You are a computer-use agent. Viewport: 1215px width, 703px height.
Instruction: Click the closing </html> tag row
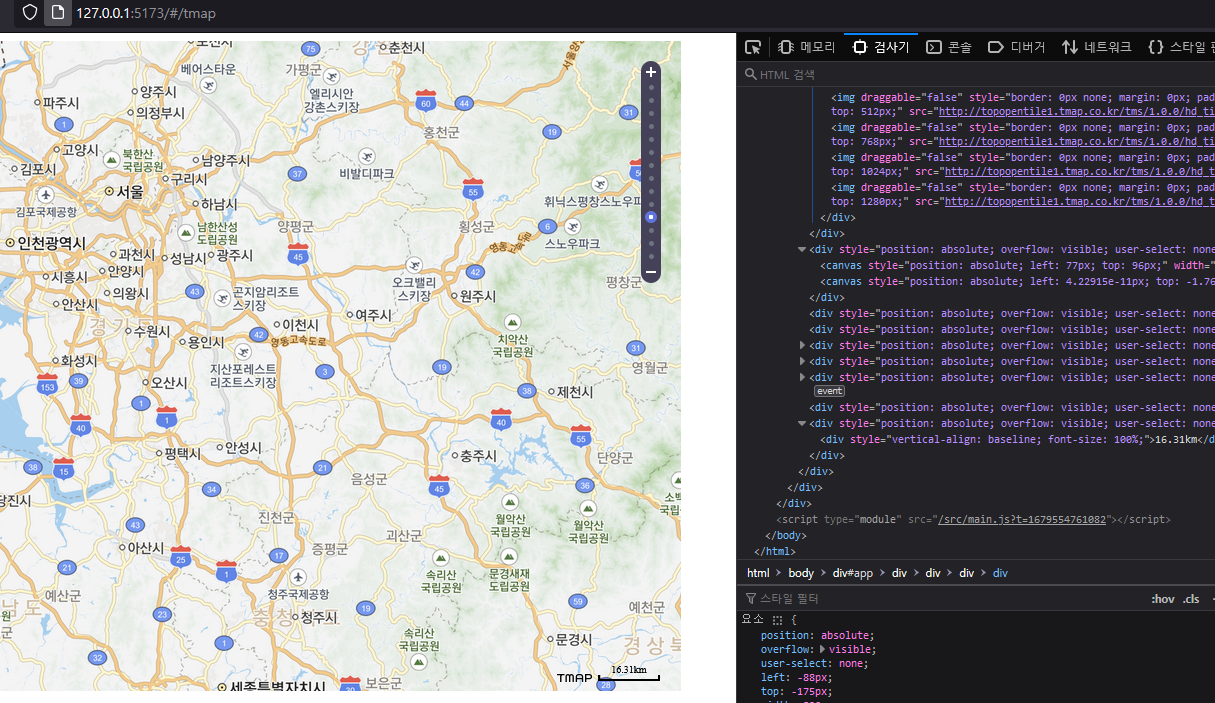775,551
